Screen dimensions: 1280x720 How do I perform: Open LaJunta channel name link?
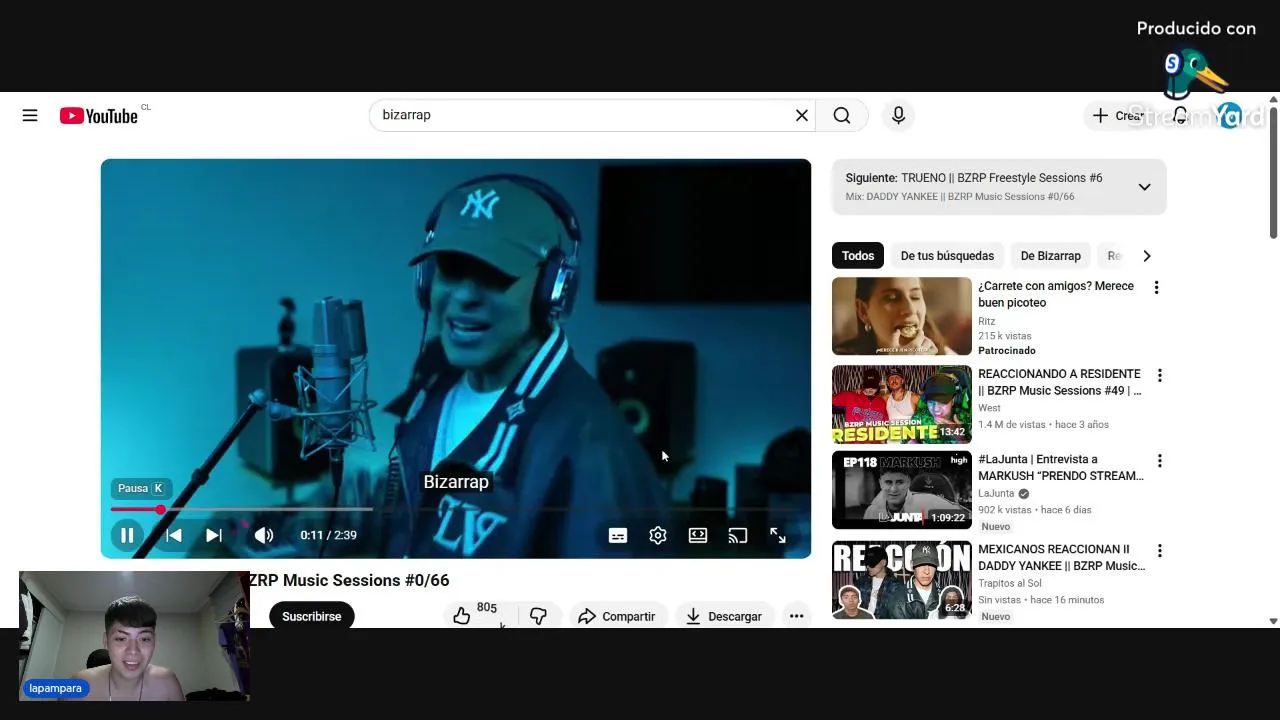[996, 493]
